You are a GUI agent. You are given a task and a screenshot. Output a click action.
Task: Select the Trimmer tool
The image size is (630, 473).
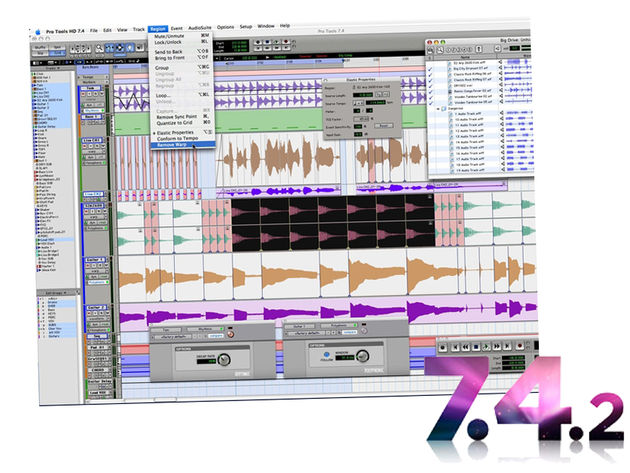(x=109, y=48)
